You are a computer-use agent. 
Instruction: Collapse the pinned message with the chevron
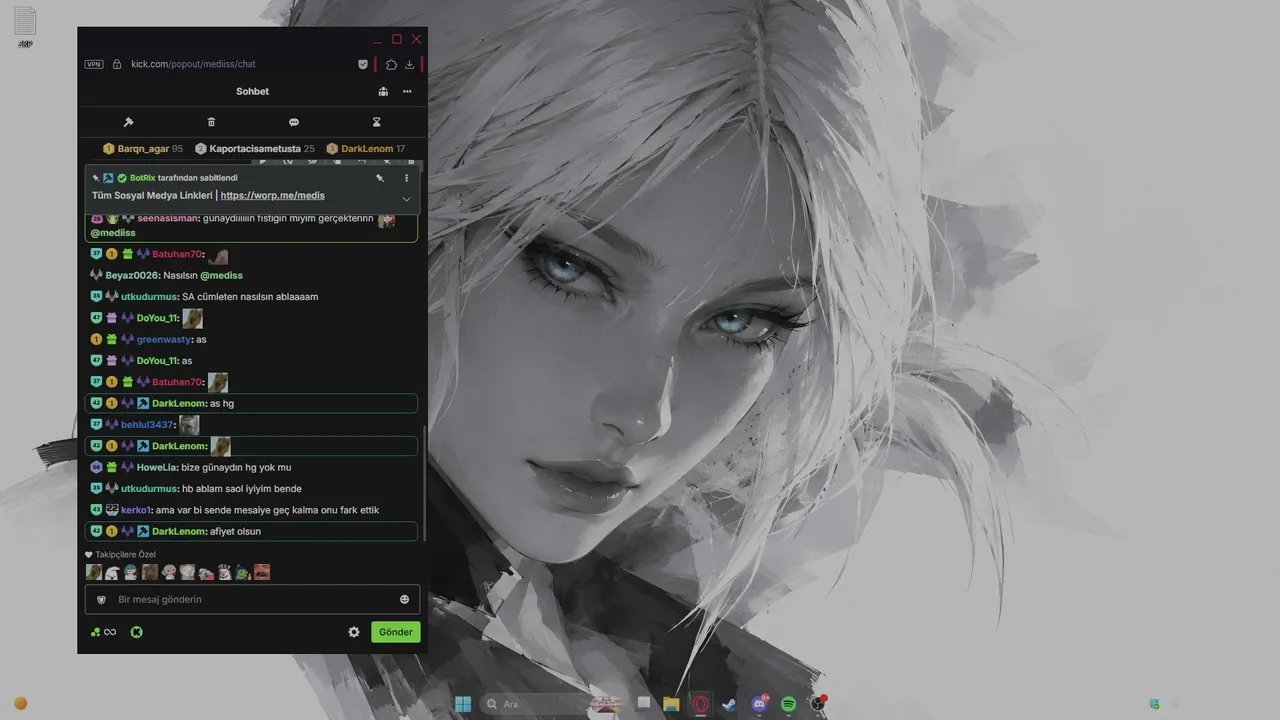tap(406, 199)
